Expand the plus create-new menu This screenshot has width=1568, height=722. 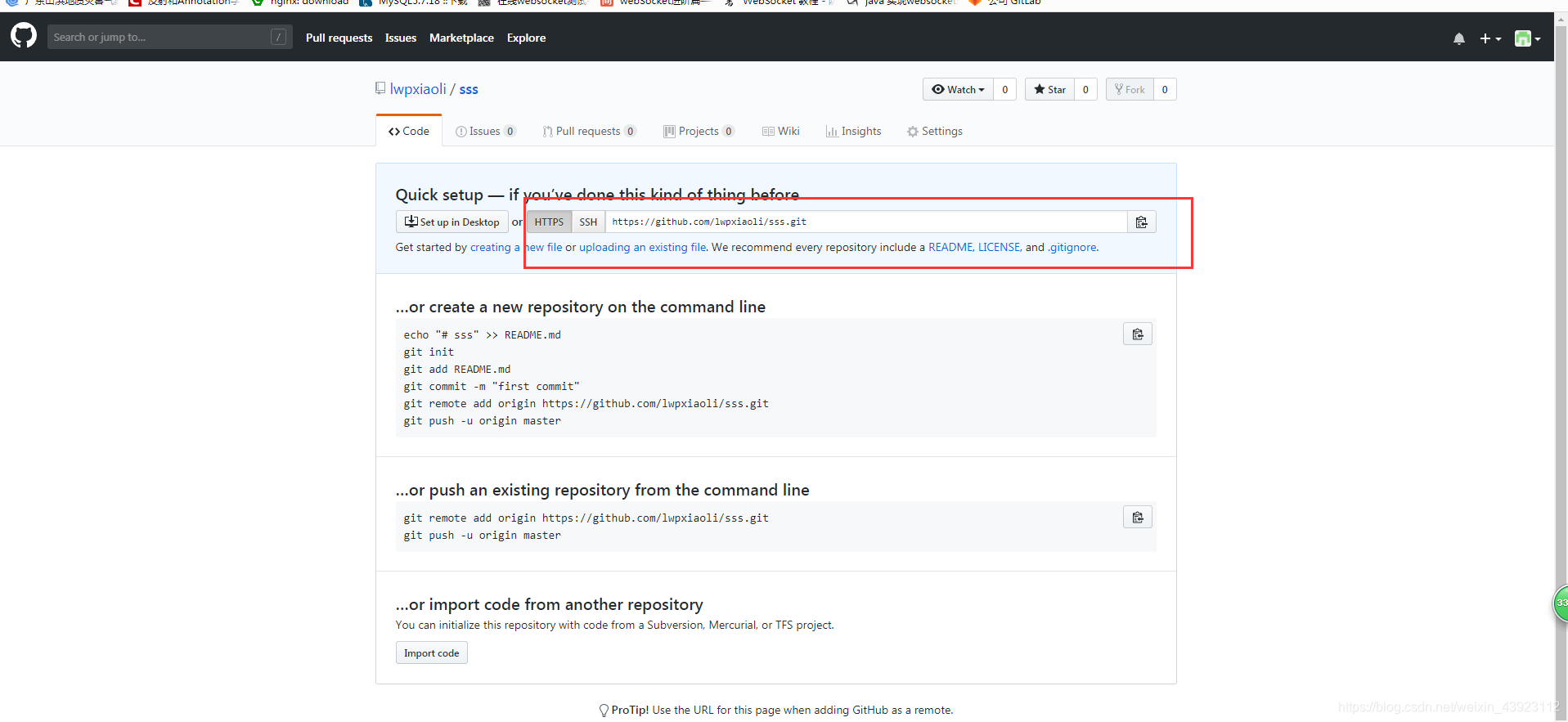[x=1490, y=38]
